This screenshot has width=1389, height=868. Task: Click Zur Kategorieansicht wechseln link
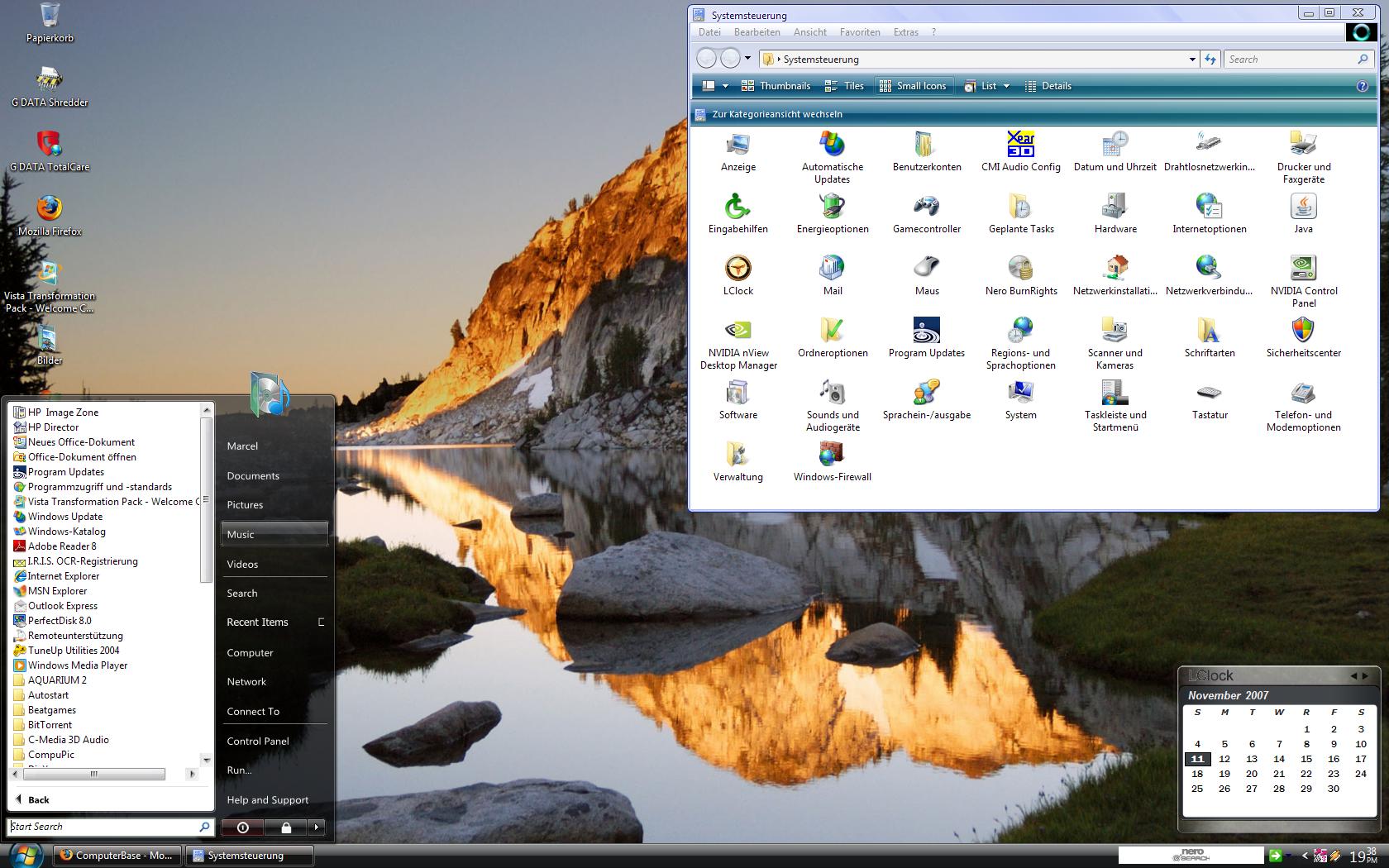click(777, 114)
